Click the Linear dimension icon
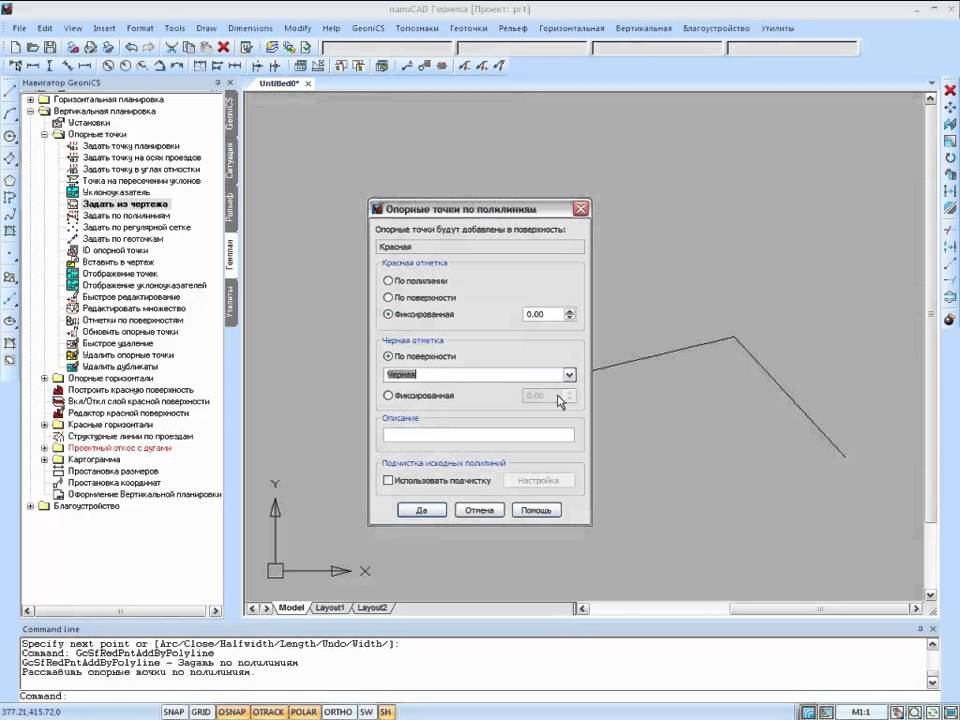 pyautogui.click(x=33, y=66)
